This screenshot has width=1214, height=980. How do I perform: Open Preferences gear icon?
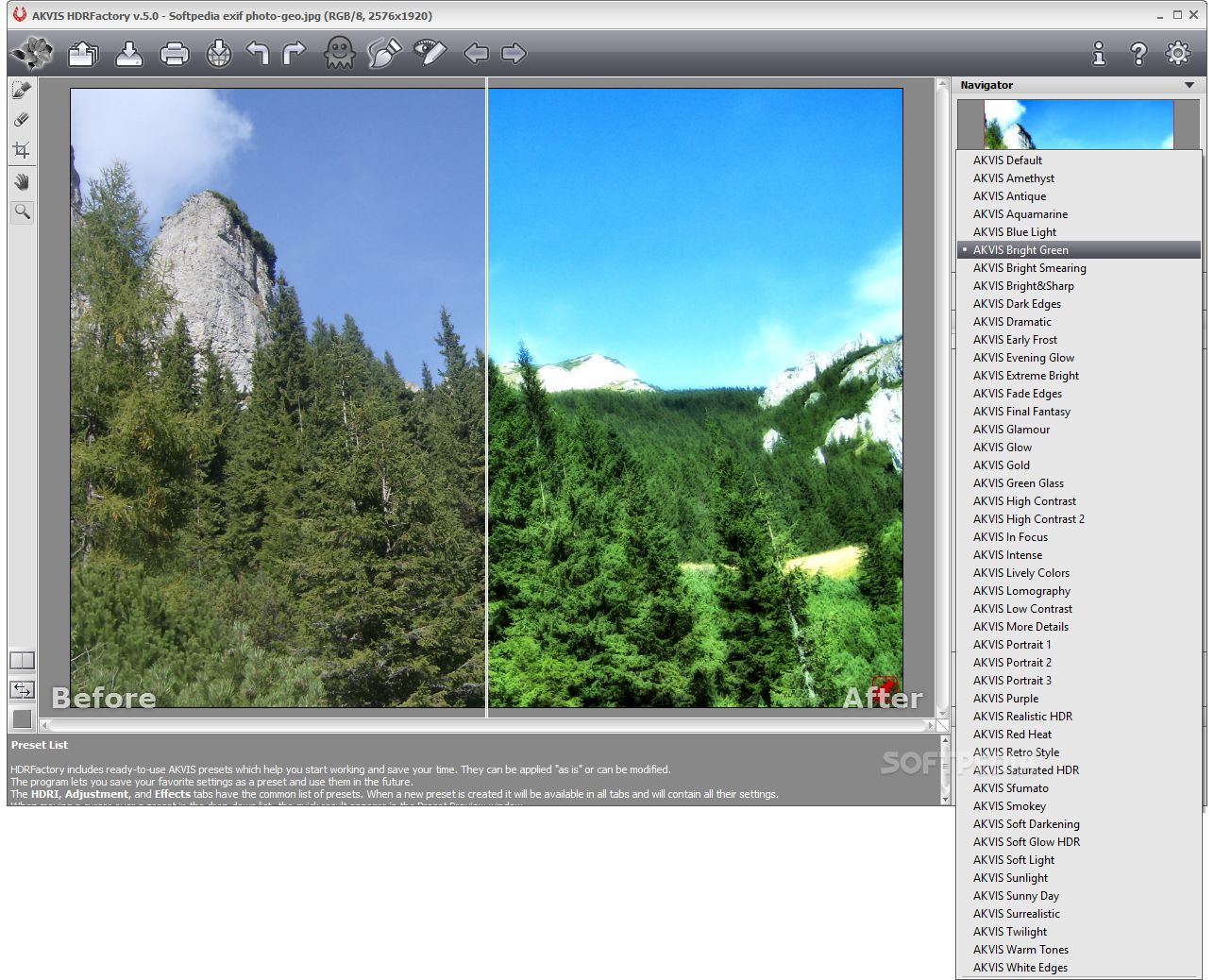point(1178,53)
